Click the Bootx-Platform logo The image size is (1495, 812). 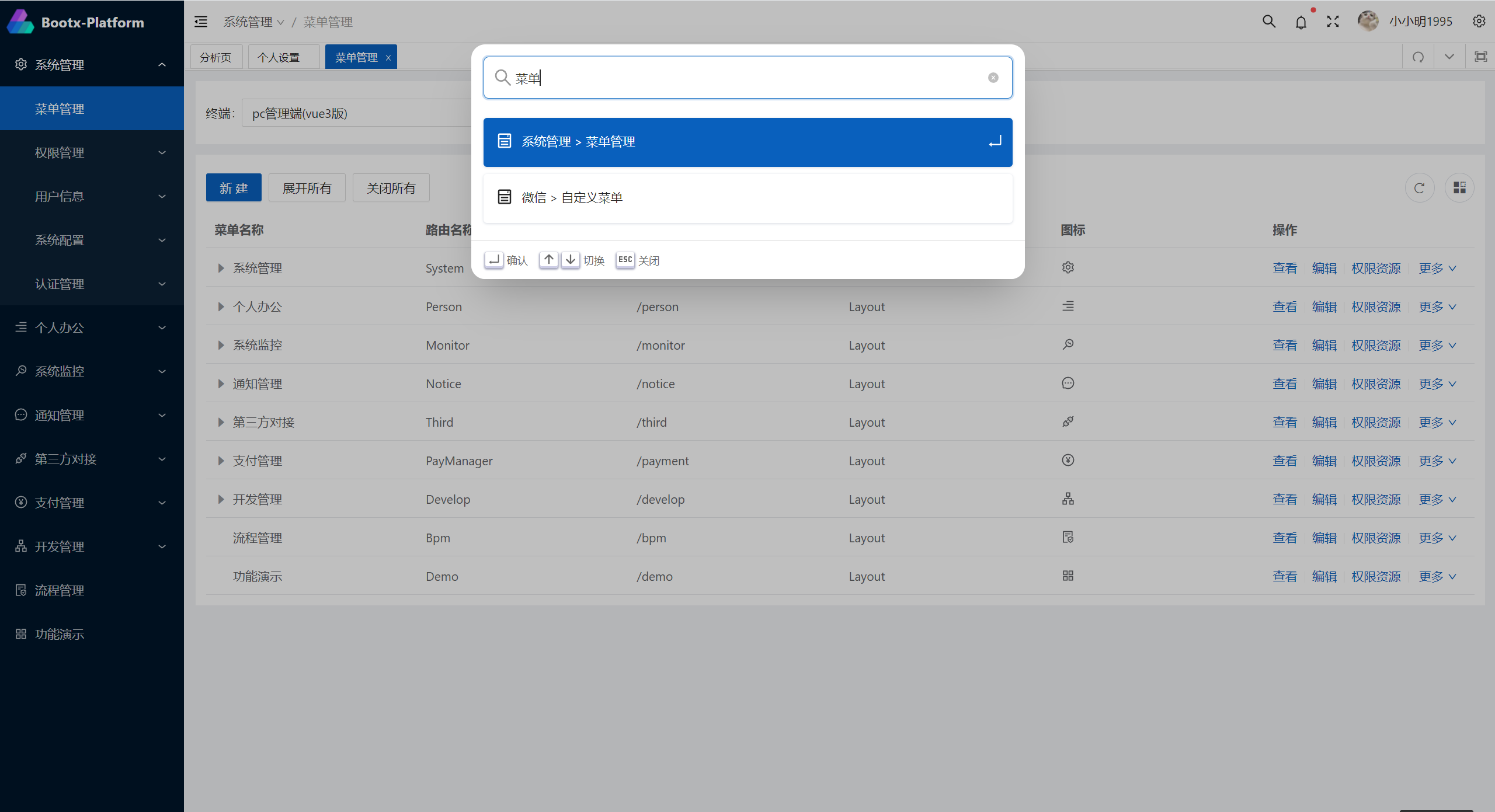click(20, 22)
